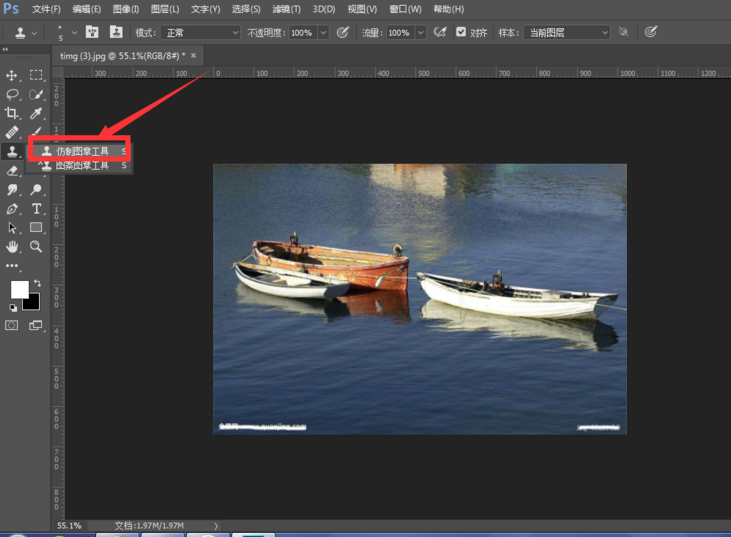Select the Pen tool
The image size is (731, 537).
tap(12, 208)
